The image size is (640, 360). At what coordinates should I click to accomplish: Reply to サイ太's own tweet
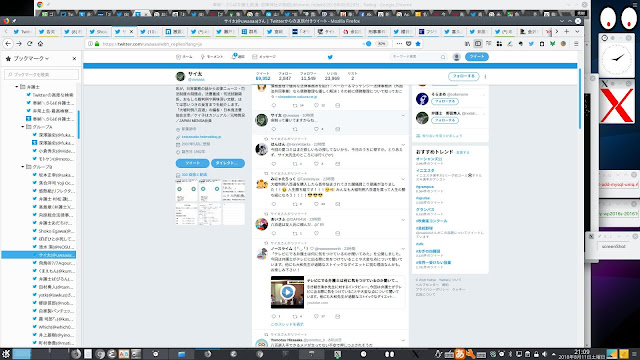click(273, 129)
